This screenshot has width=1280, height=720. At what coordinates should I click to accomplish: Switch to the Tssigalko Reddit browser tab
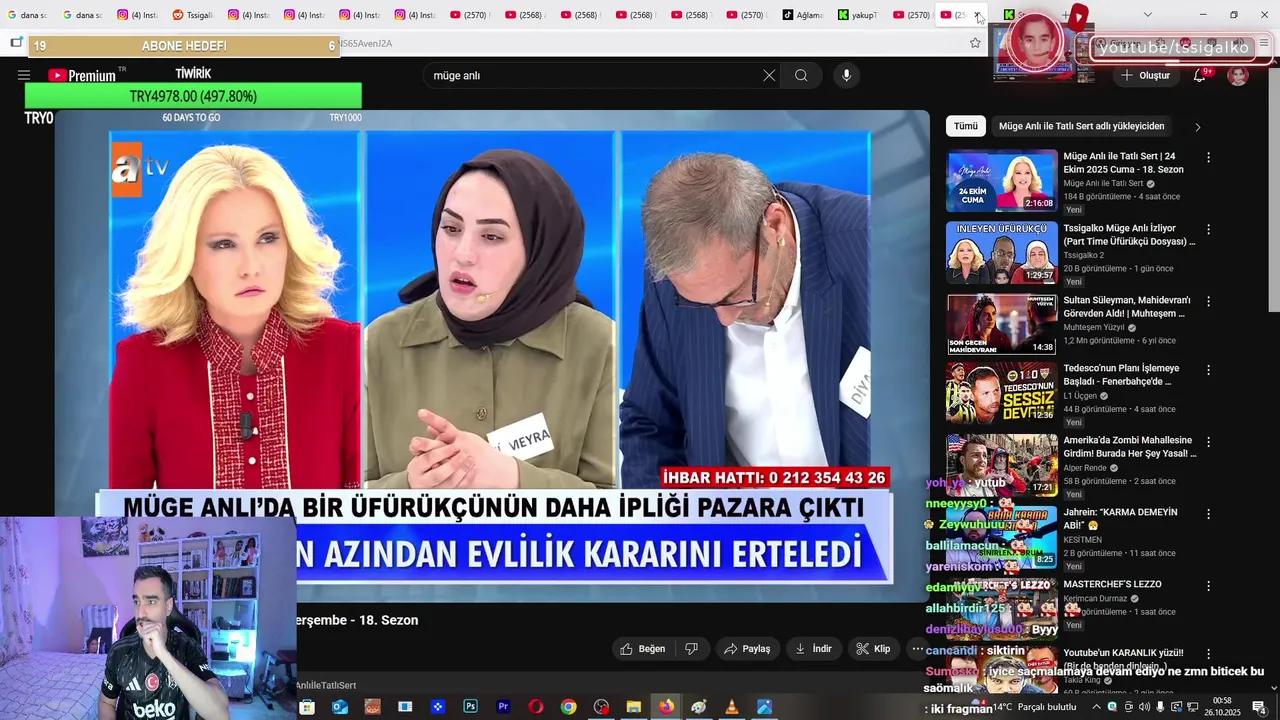coord(193,15)
